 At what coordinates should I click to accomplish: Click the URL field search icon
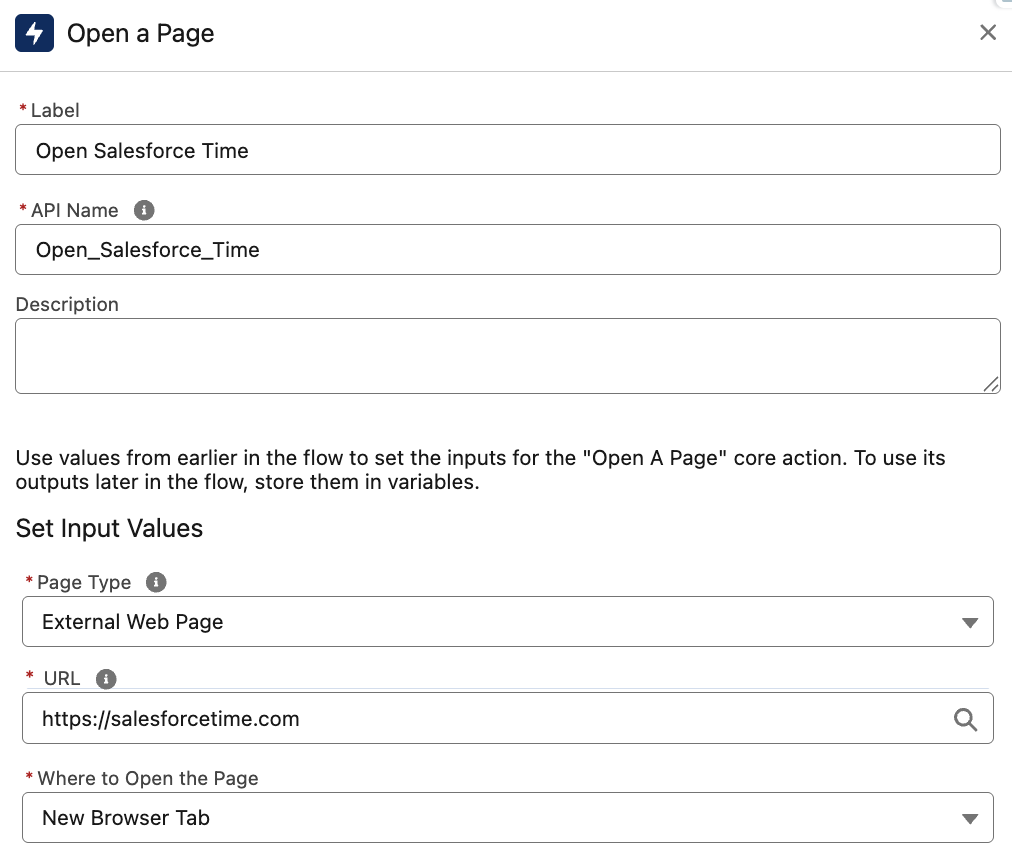tap(966, 719)
